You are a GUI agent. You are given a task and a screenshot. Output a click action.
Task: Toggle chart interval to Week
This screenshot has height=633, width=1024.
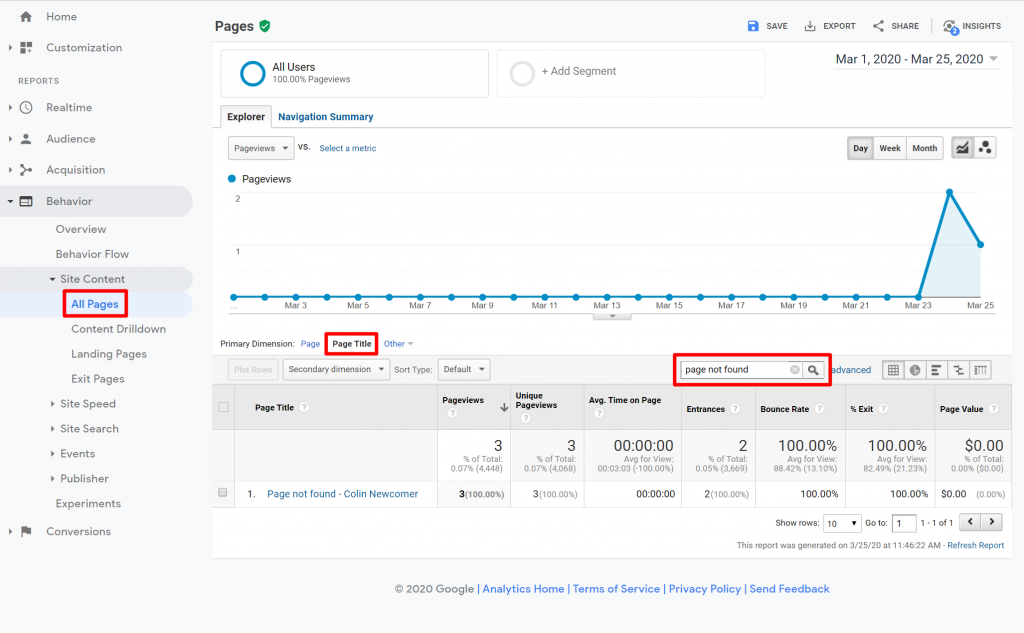click(889, 148)
